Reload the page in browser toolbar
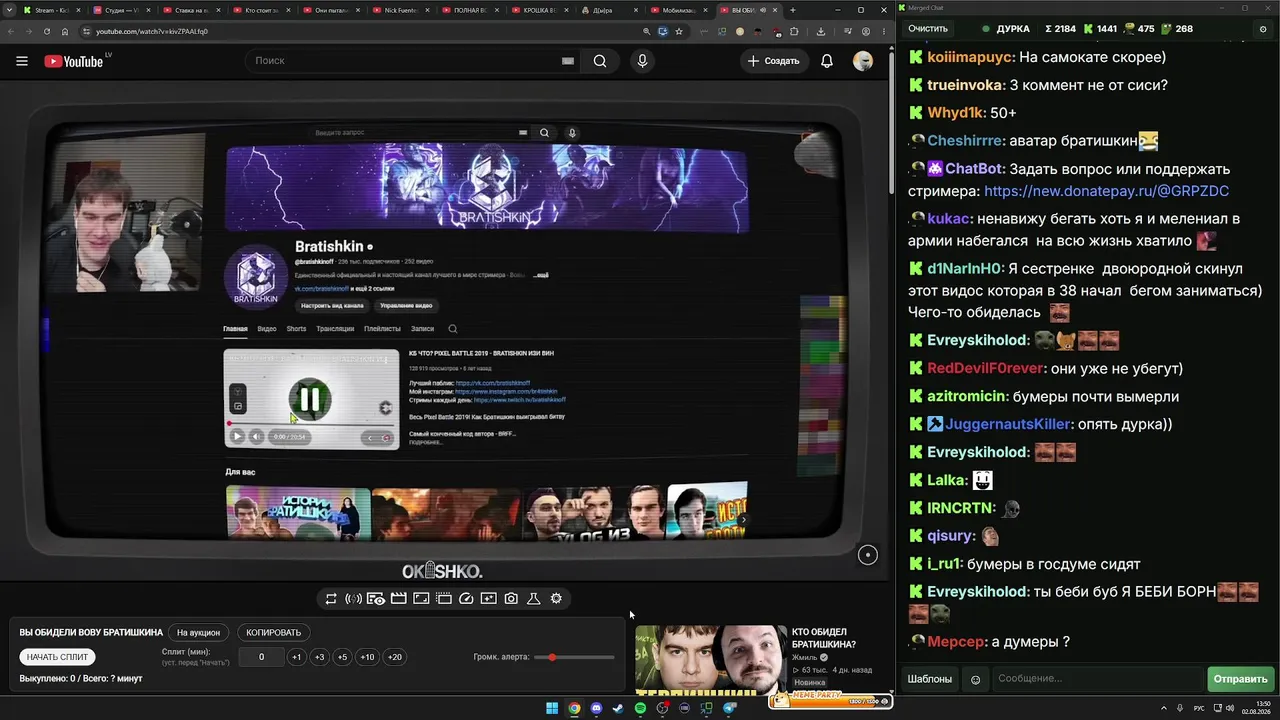 [x=46, y=31]
